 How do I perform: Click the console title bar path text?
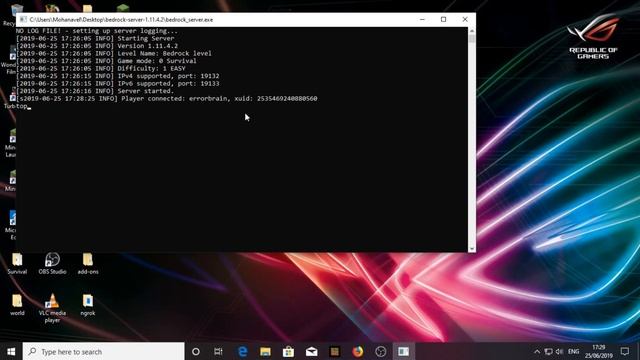click(121, 20)
